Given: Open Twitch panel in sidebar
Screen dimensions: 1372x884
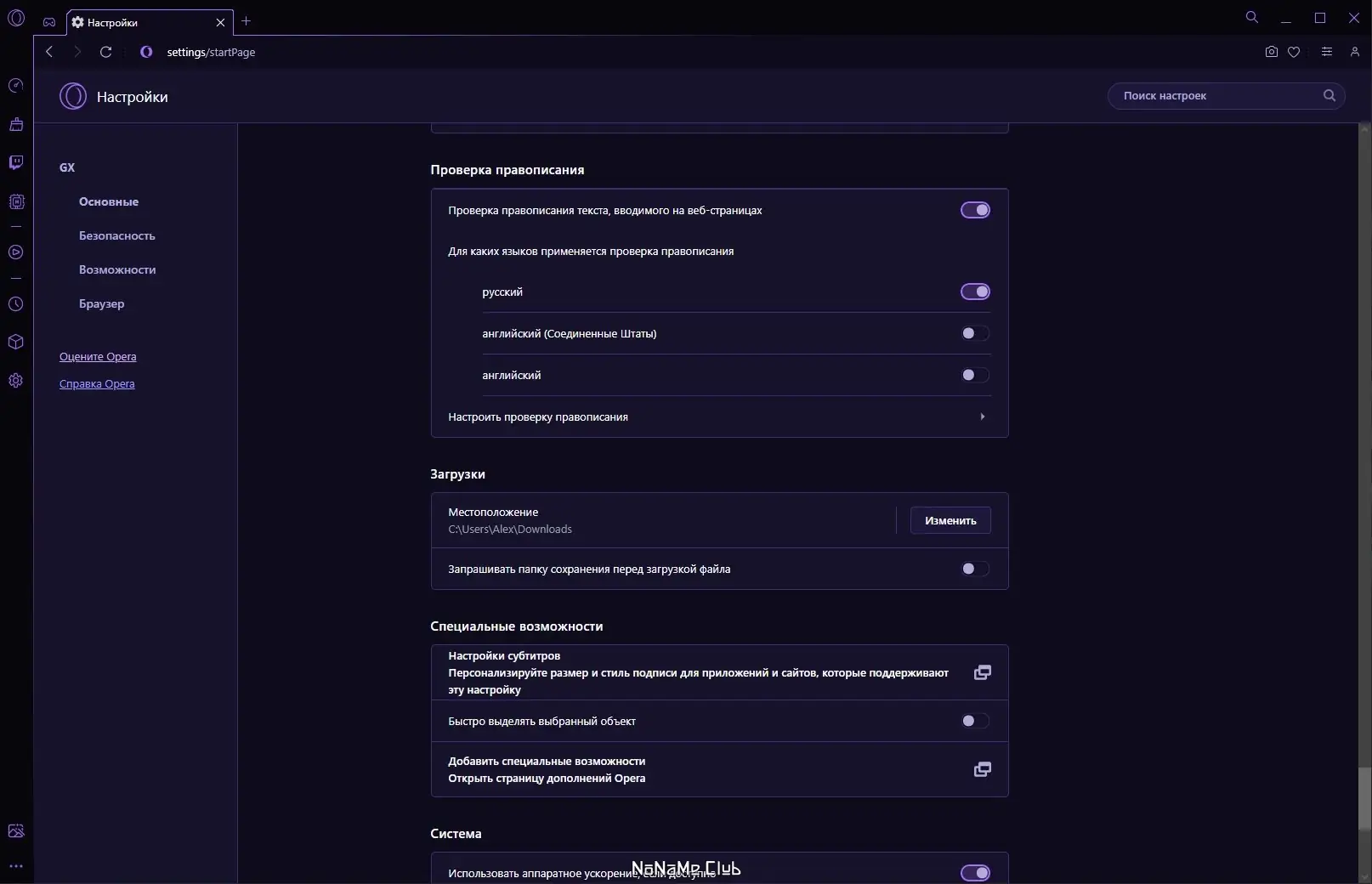Looking at the screenshot, I should coord(15,162).
